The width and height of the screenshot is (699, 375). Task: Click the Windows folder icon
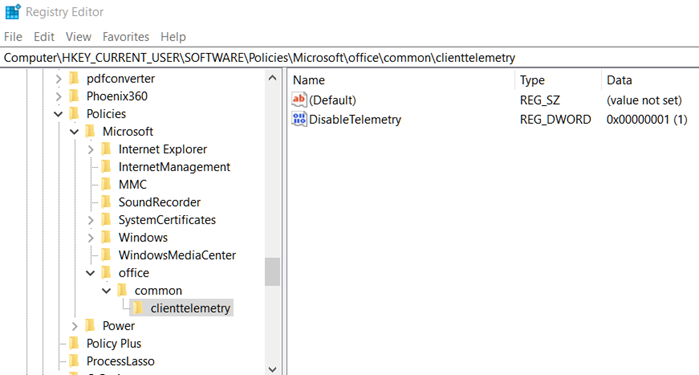pos(106,237)
